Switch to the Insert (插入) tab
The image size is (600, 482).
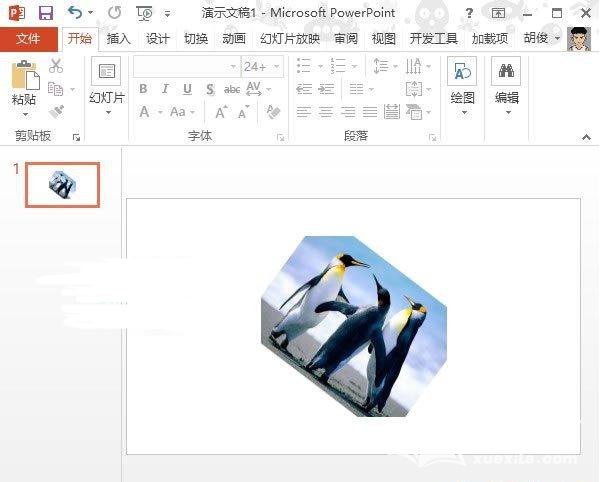pos(119,38)
